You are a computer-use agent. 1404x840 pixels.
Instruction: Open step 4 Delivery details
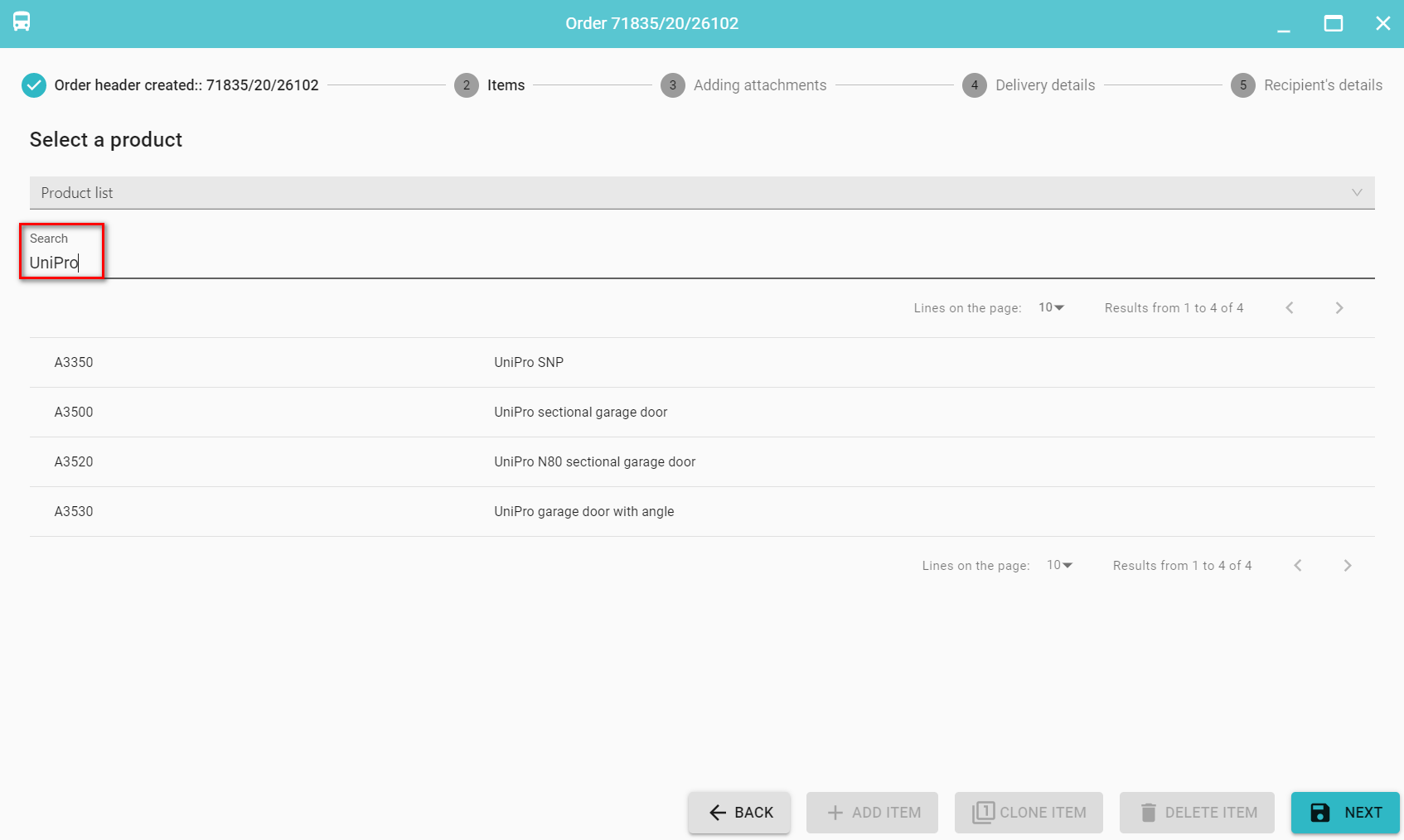tap(1044, 85)
